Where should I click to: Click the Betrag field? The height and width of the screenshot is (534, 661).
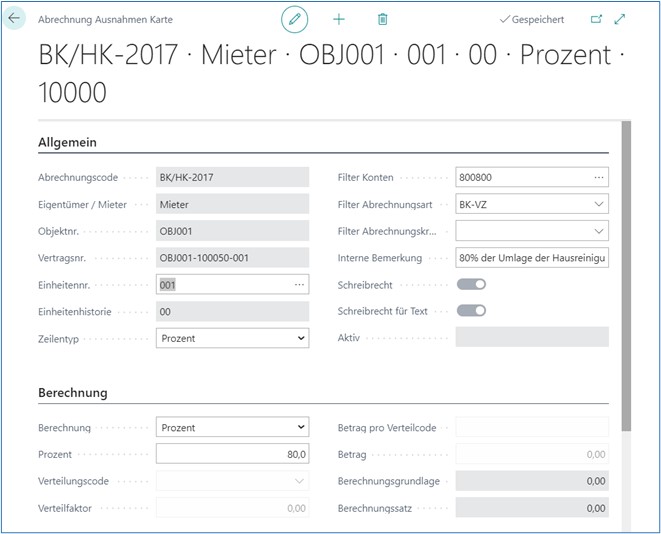[532, 454]
